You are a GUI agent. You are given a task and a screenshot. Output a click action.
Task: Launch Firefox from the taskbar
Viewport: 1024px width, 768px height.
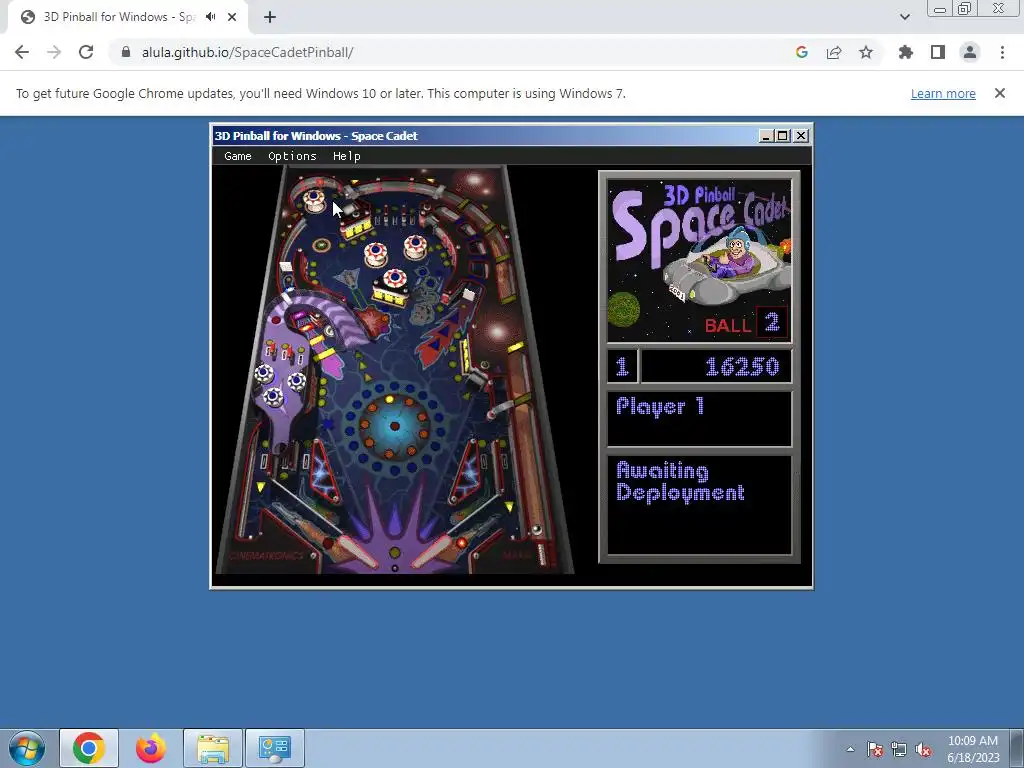[x=151, y=748]
